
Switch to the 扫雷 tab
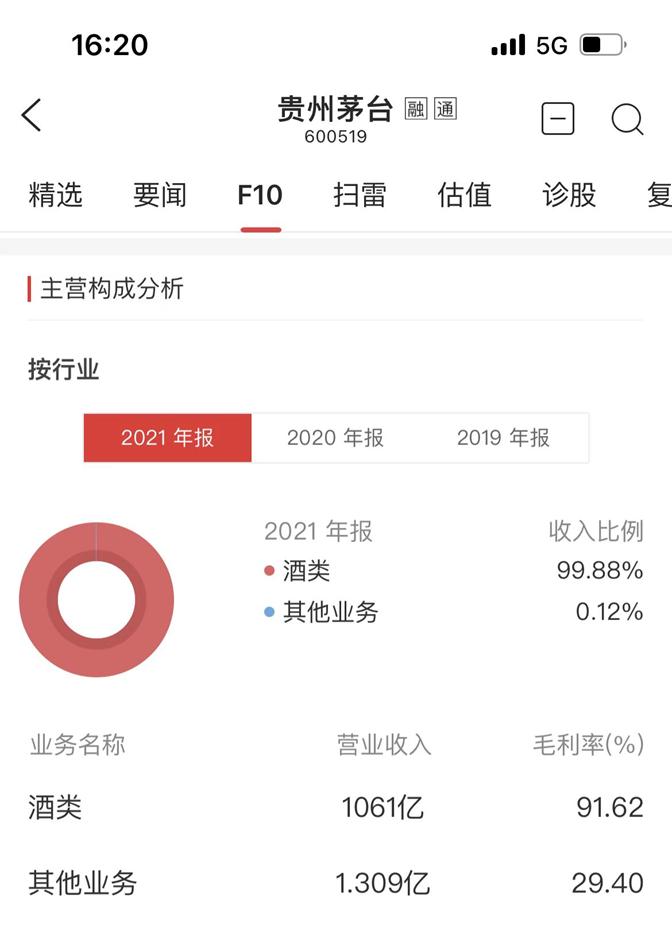coord(361,196)
